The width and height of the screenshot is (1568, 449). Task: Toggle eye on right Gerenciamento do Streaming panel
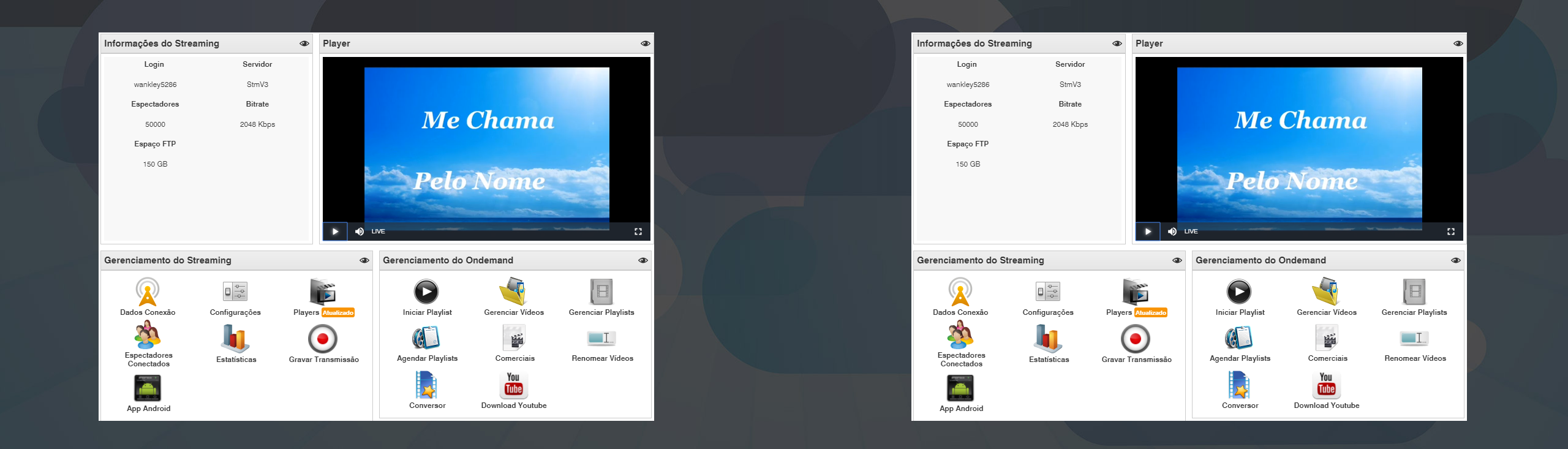pyautogui.click(x=1177, y=260)
